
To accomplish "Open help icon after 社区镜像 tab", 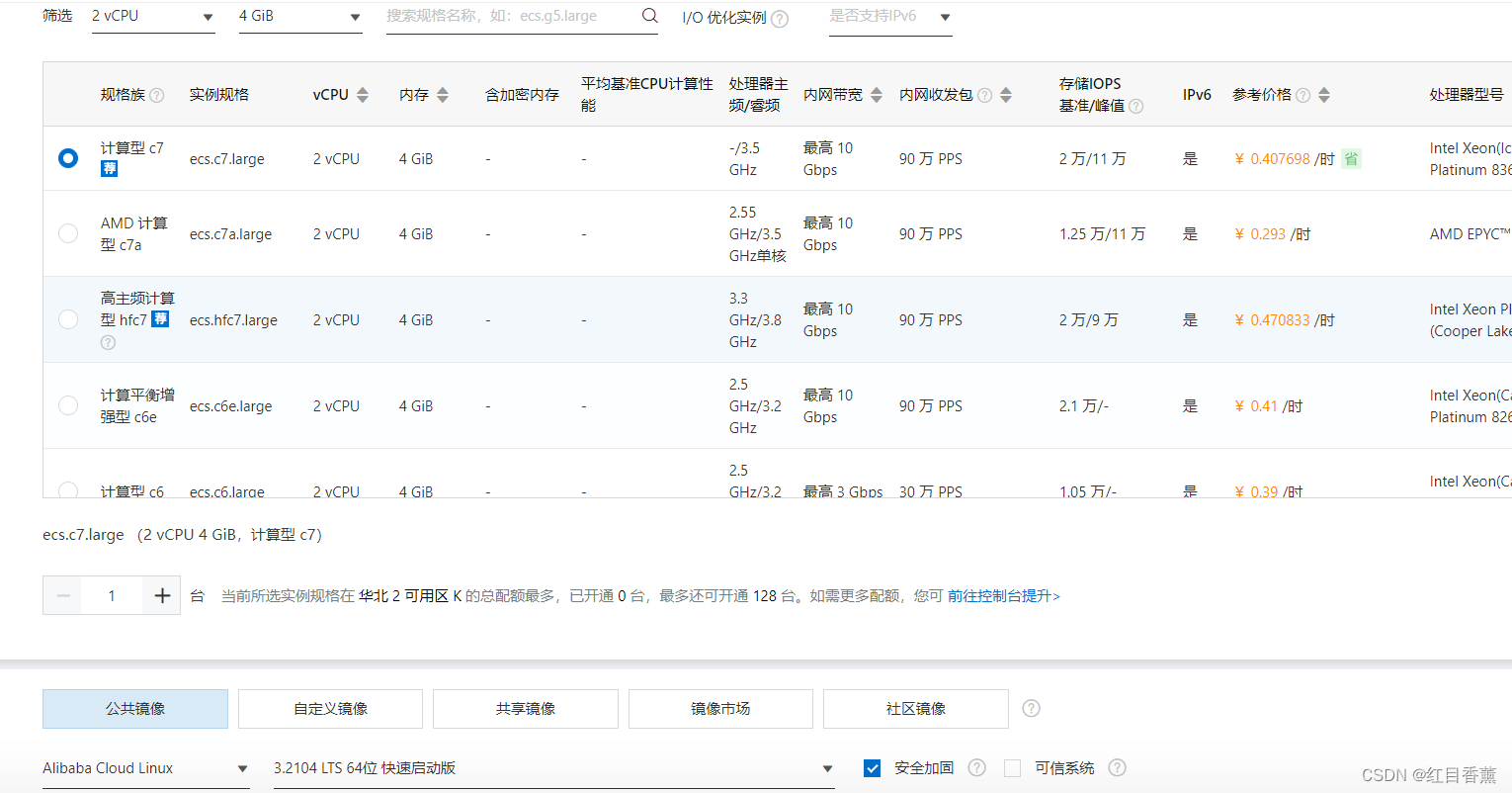I will point(1031,708).
